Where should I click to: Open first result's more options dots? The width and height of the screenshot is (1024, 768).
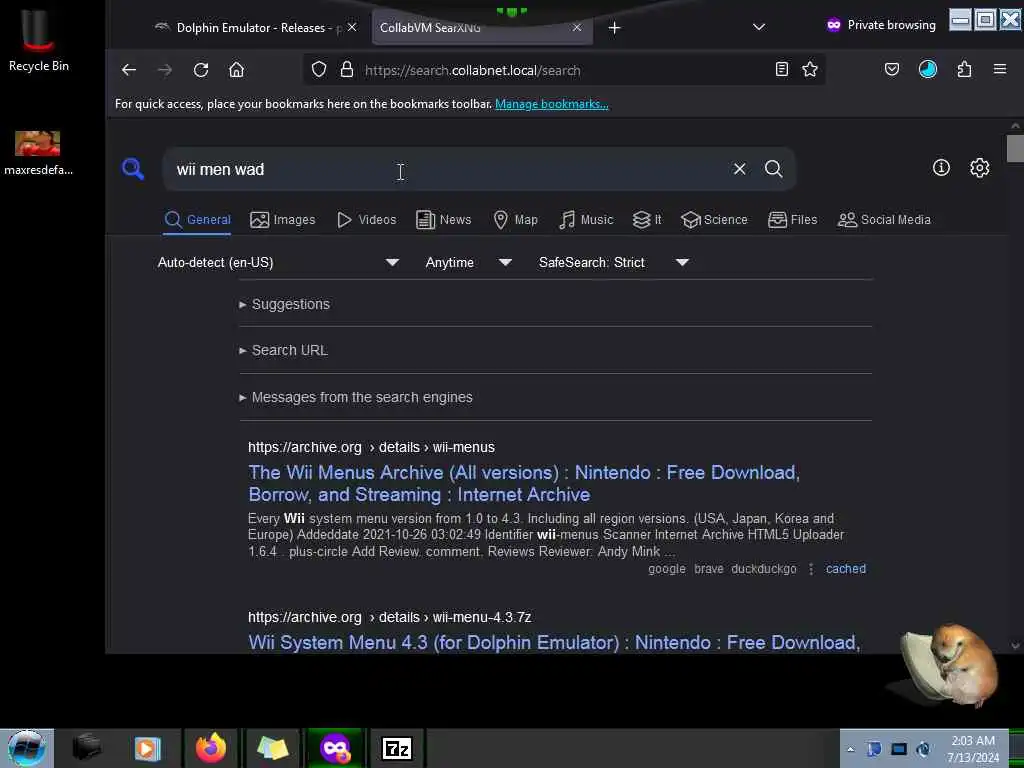click(811, 569)
